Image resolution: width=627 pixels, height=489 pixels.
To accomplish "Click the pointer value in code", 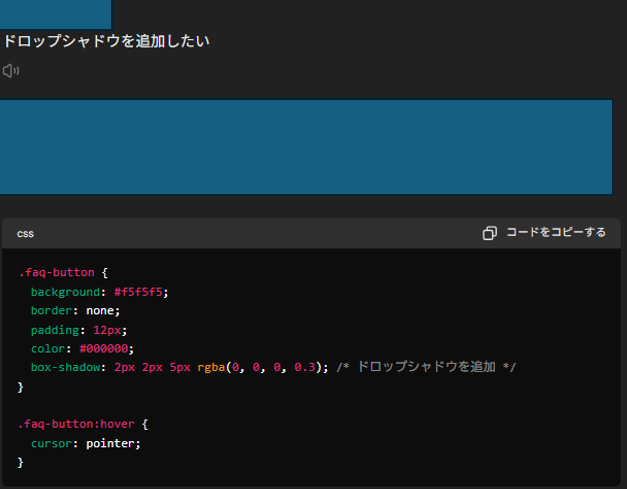I will click(x=110, y=443).
